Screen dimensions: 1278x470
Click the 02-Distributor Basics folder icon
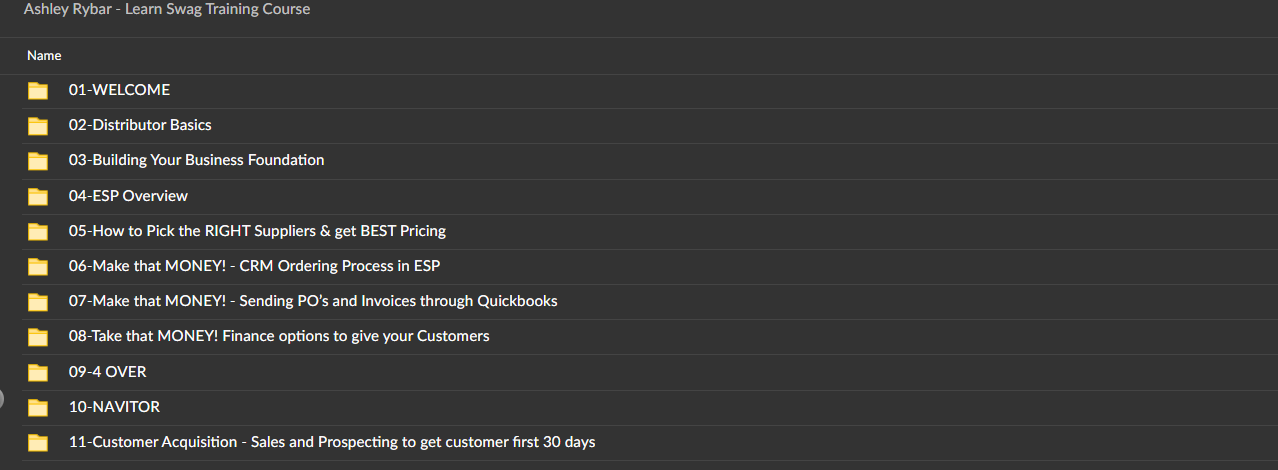point(38,126)
